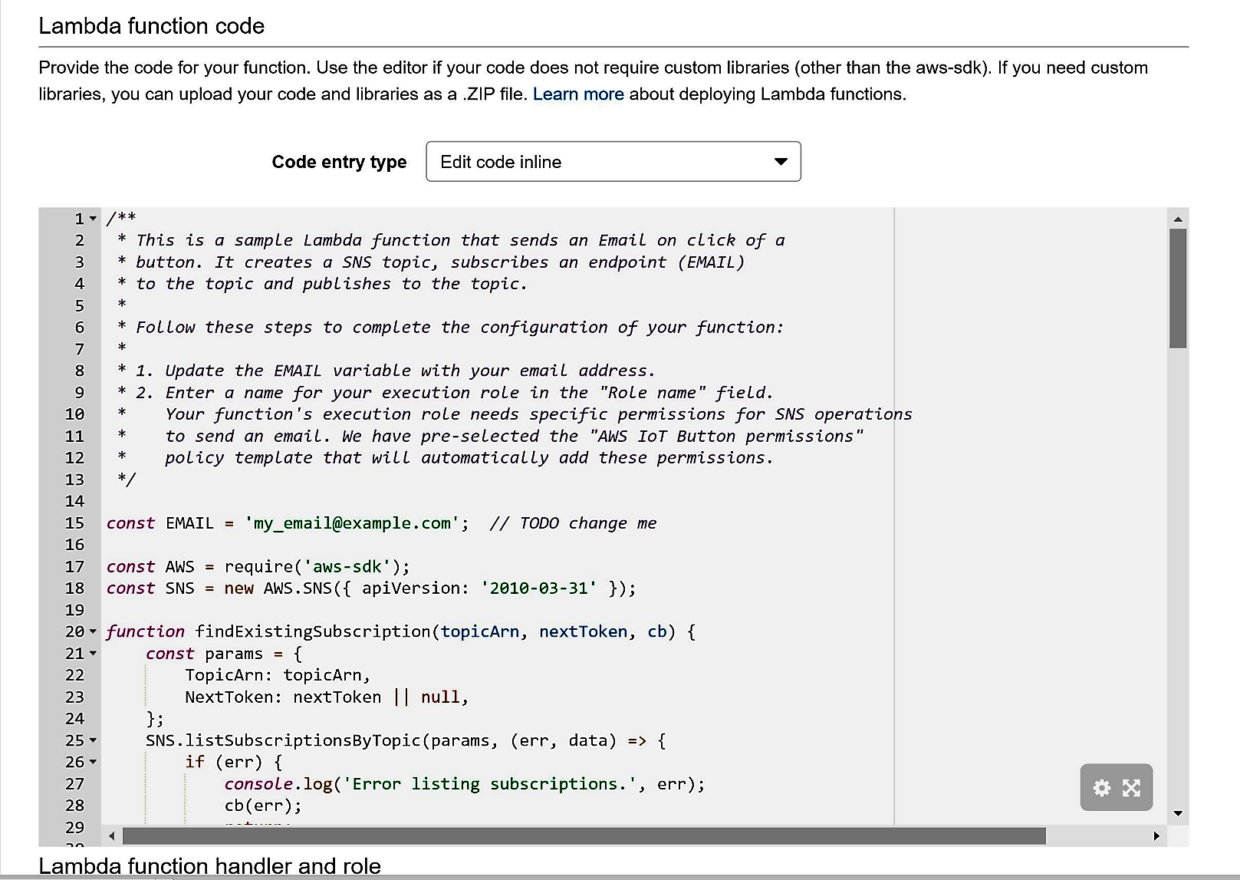The image size is (1240, 880).
Task: Click the 'Code entry type' label
Action: tap(339, 162)
